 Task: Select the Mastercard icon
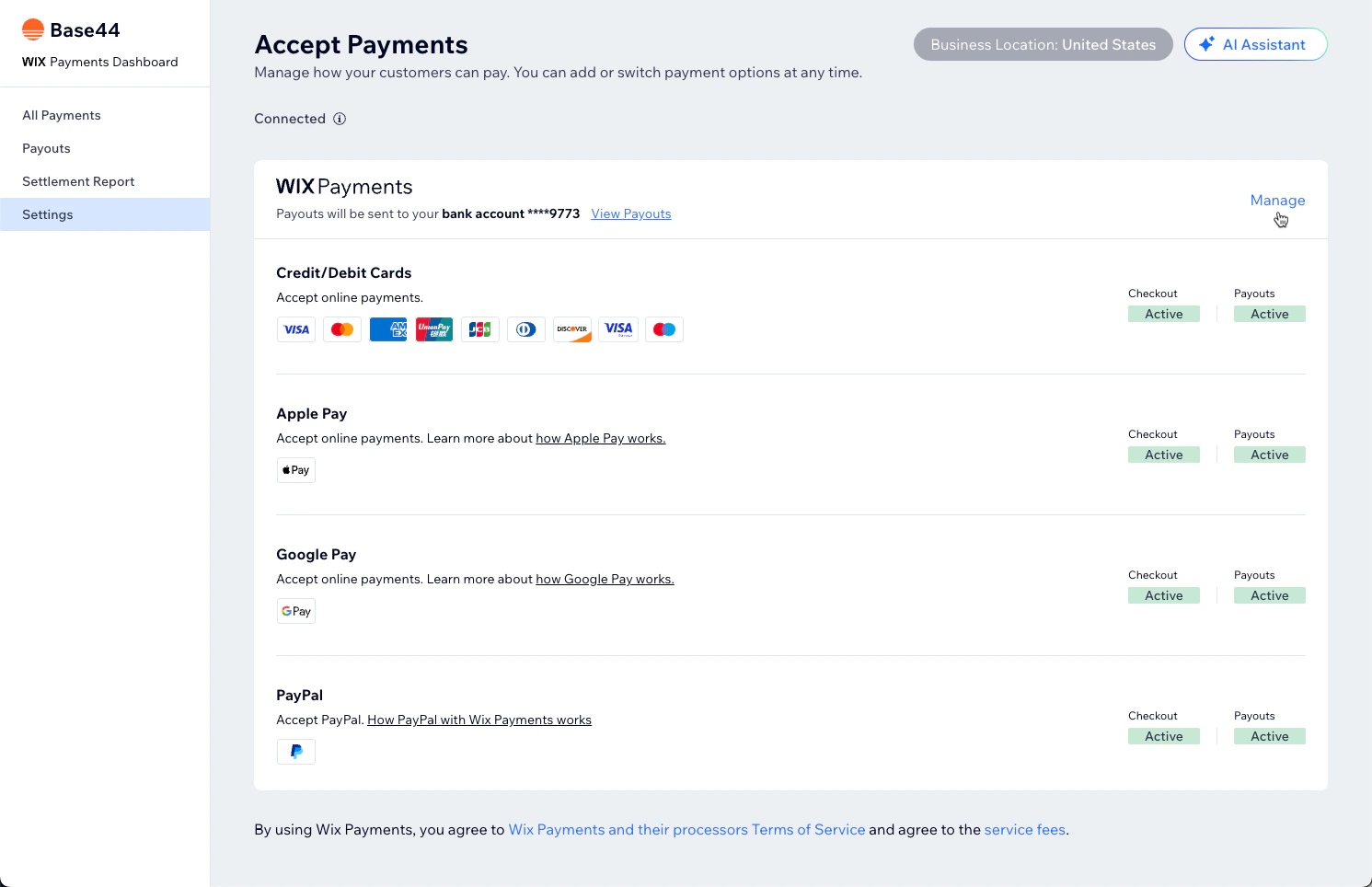pyautogui.click(x=341, y=328)
